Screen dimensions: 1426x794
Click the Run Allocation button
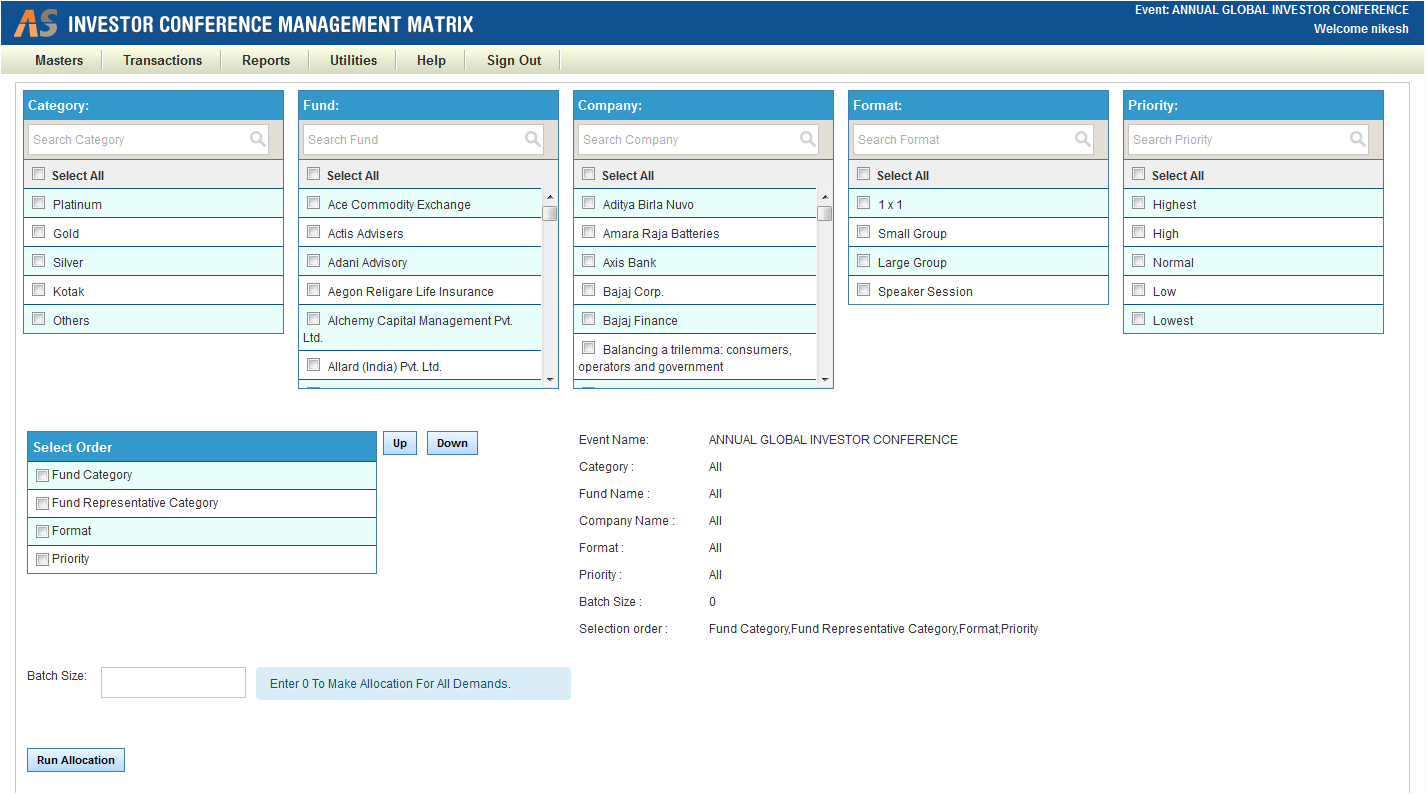[x=75, y=760]
